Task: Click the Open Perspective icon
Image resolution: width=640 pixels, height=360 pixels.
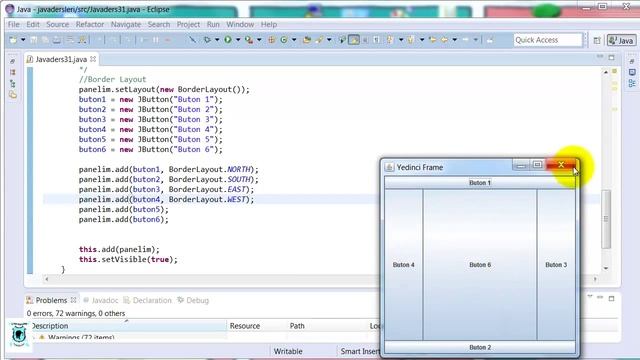Action: (x=597, y=40)
